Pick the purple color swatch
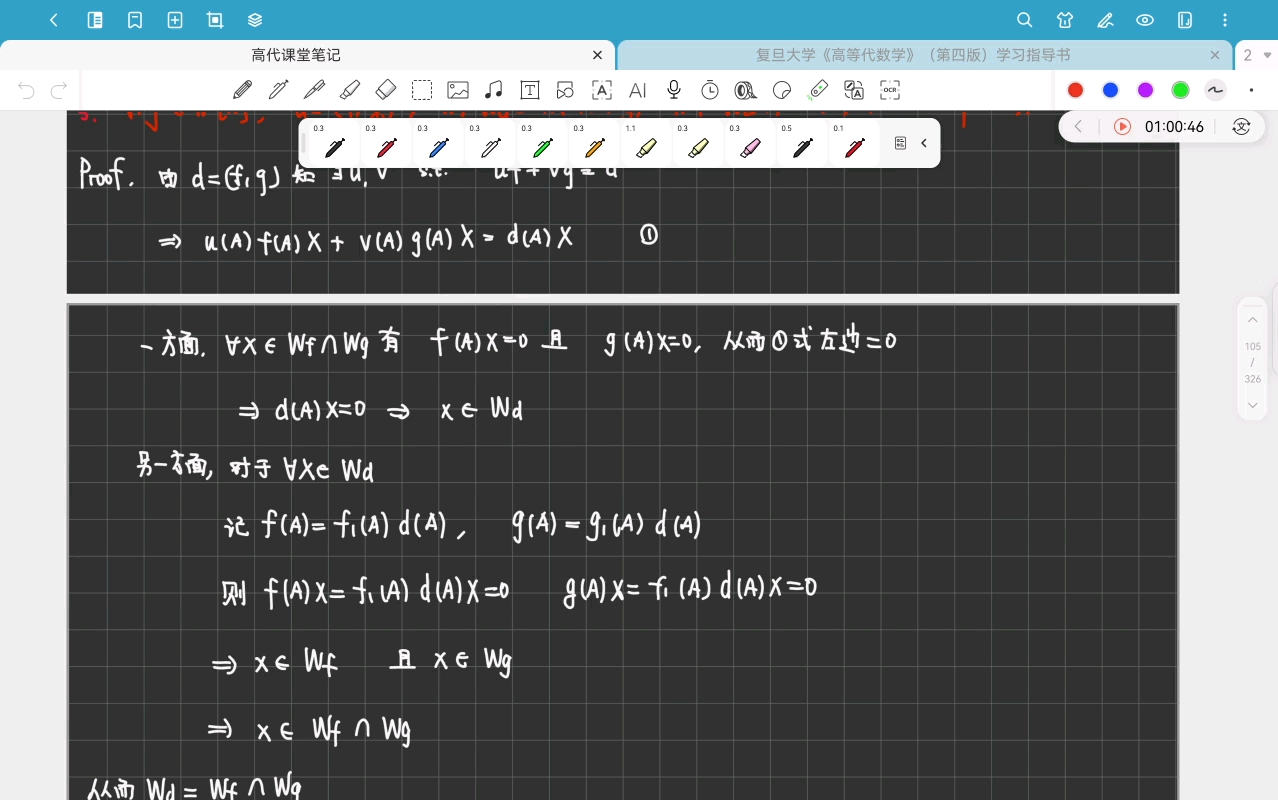 (x=1145, y=90)
